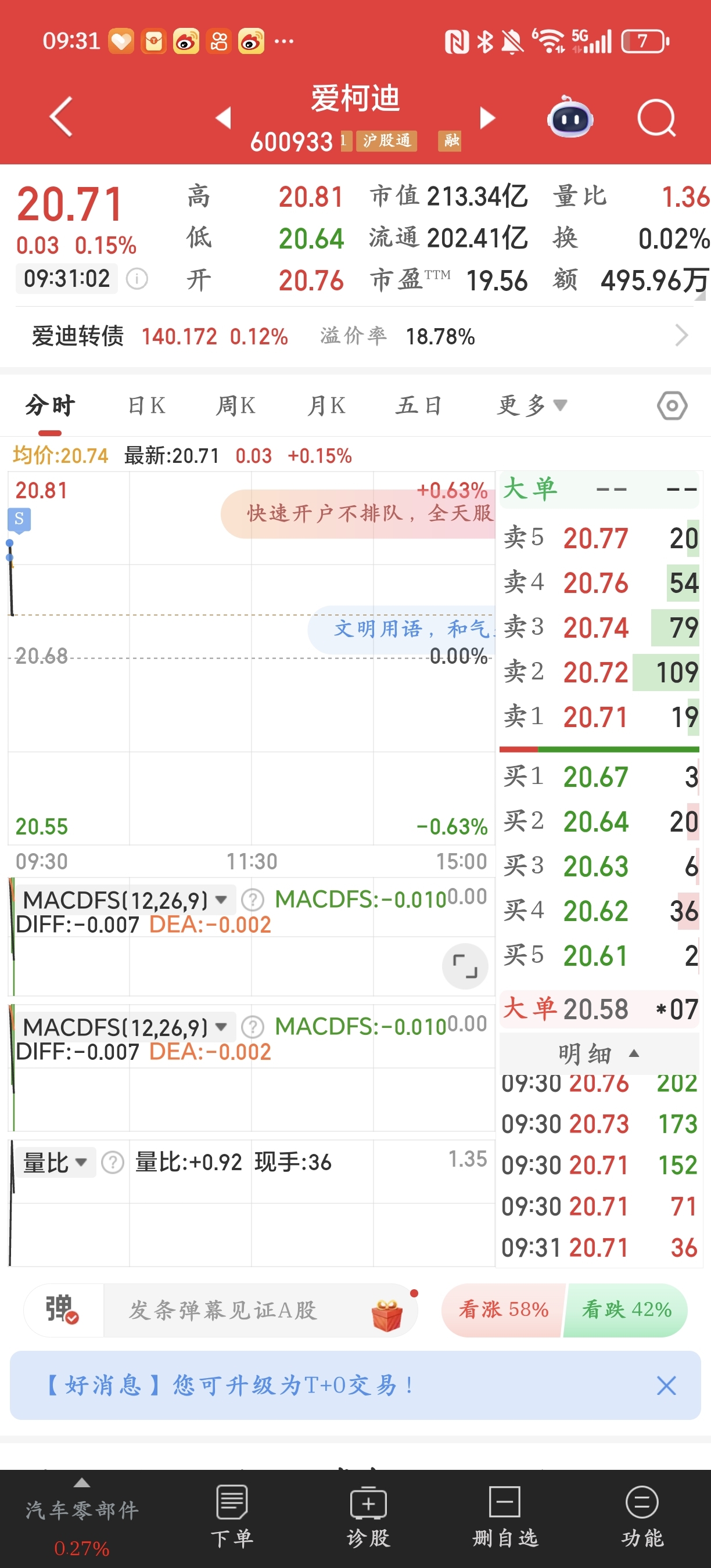Tap stock name 爱柯迪 title
The image size is (711, 1568).
355,99
